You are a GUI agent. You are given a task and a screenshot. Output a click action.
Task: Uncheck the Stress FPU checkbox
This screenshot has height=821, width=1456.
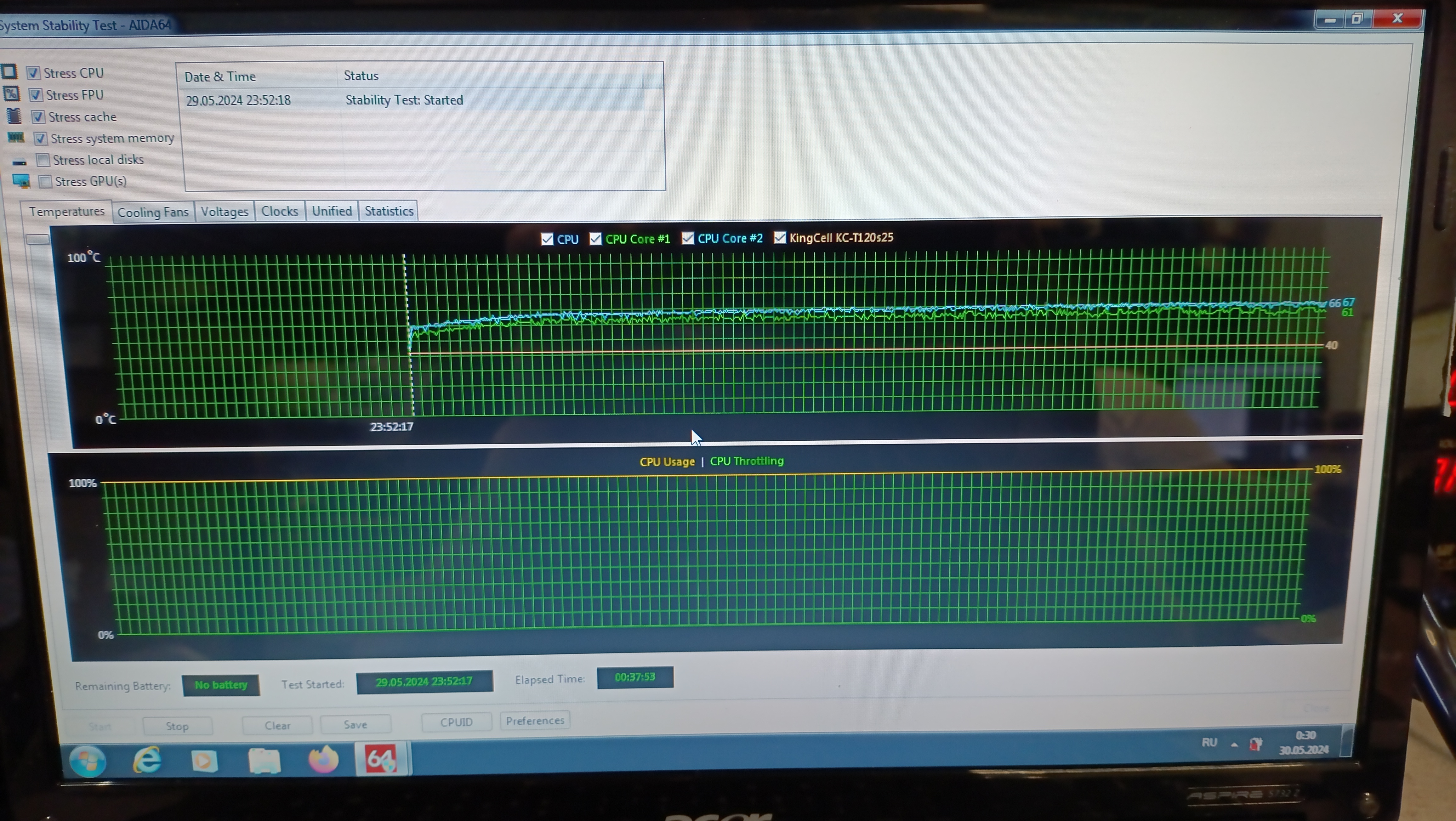click(x=36, y=94)
